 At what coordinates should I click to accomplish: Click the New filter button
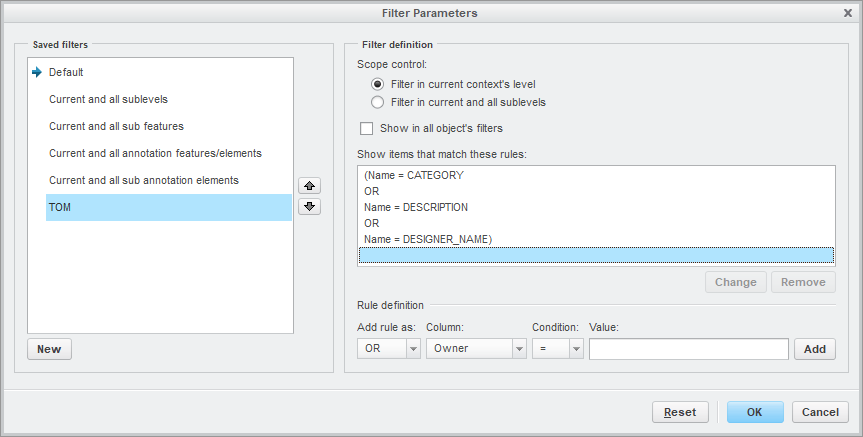tap(49, 349)
